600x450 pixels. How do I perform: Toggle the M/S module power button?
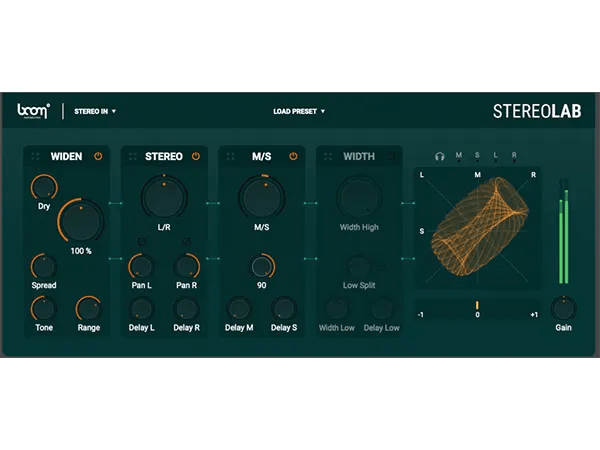(x=293, y=156)
